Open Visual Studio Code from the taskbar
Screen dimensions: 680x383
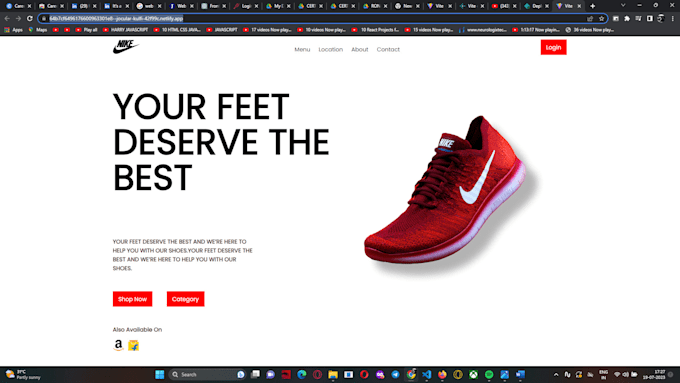427,374
